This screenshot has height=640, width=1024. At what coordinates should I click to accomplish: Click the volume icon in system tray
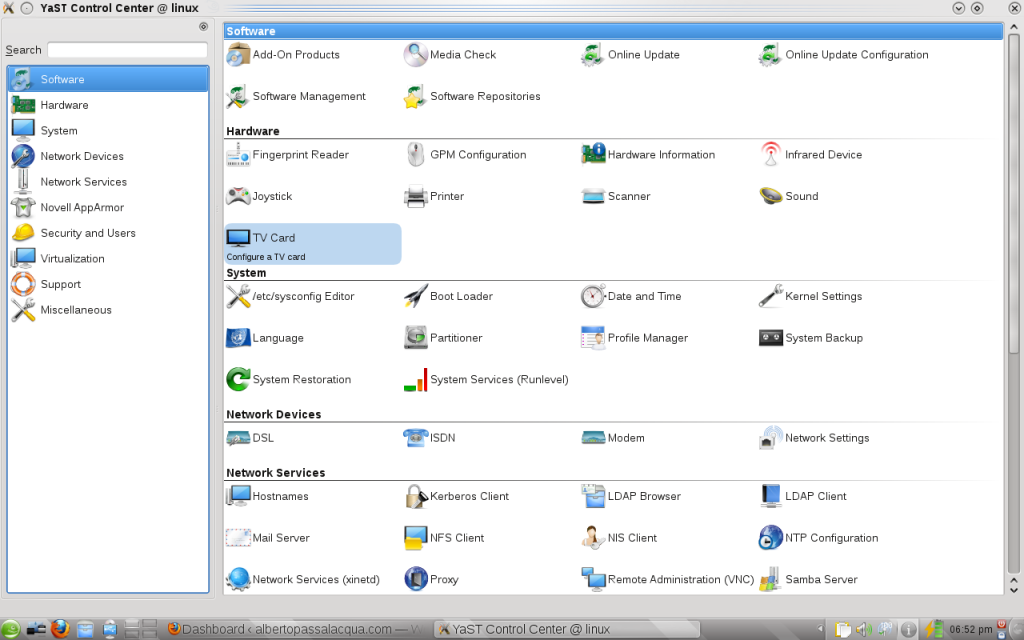(864, 630)
